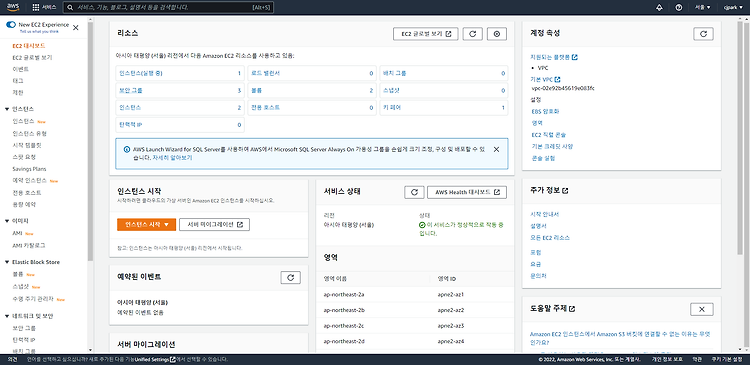Open the Additional Information external link icon
Image resolution: width=750 pixels, height=365 pixels.
565,190
